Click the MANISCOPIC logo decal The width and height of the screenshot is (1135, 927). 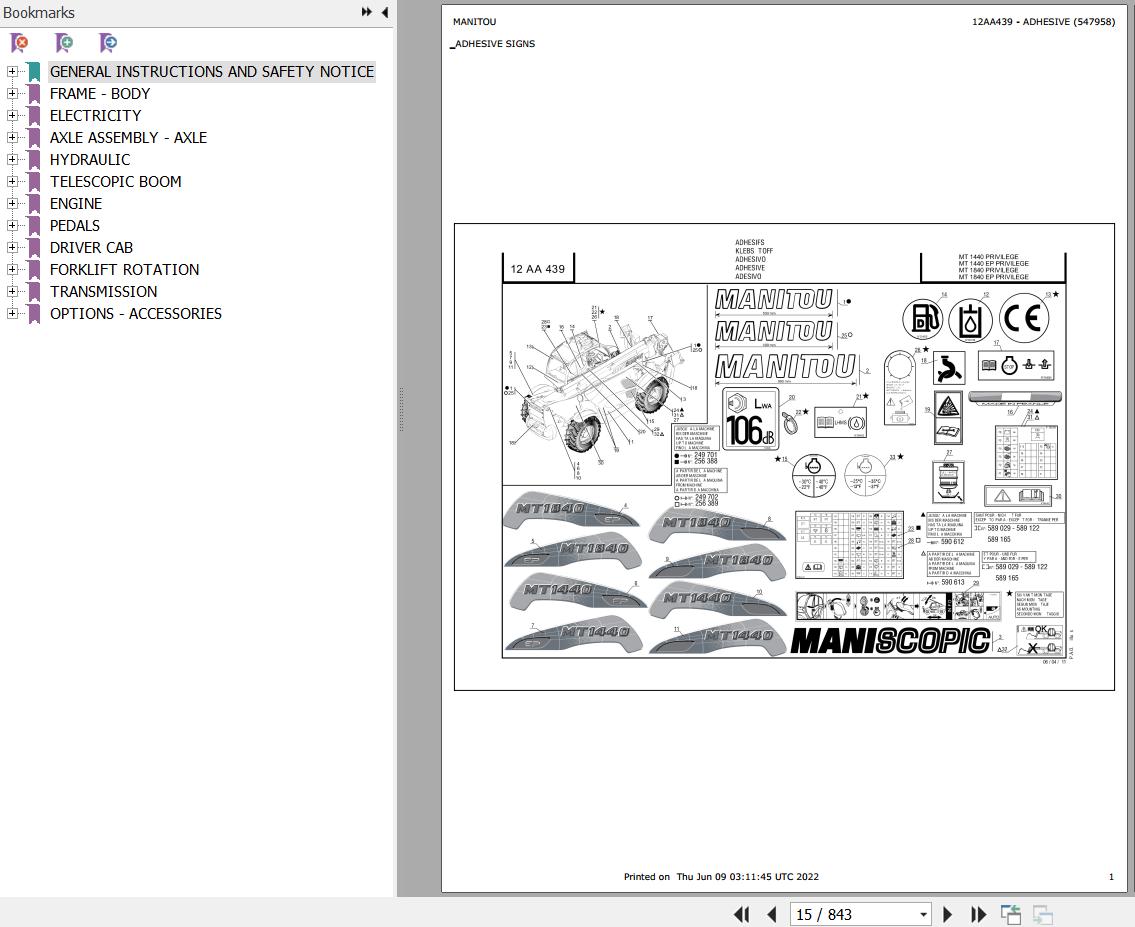click(890, 641)
